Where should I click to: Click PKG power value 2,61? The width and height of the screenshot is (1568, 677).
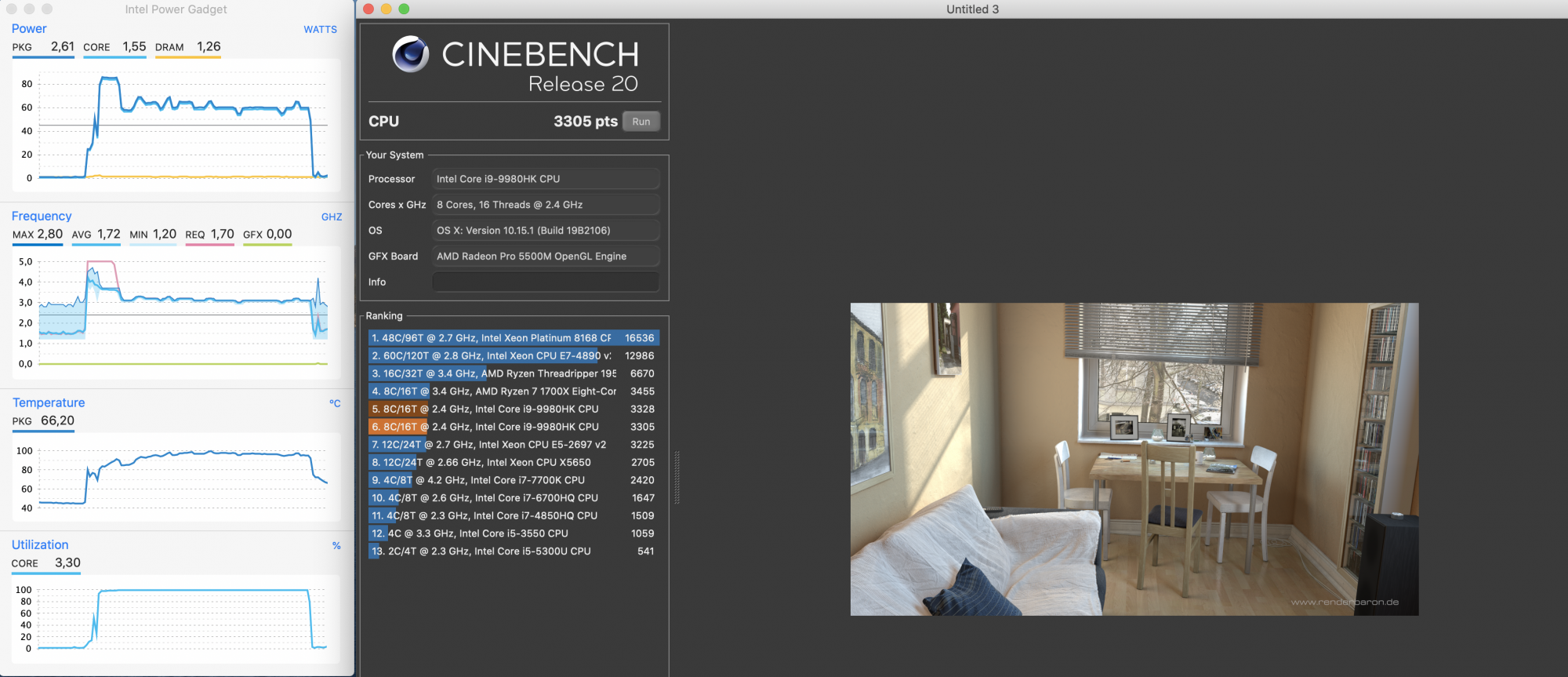click(x=63, y=47)
